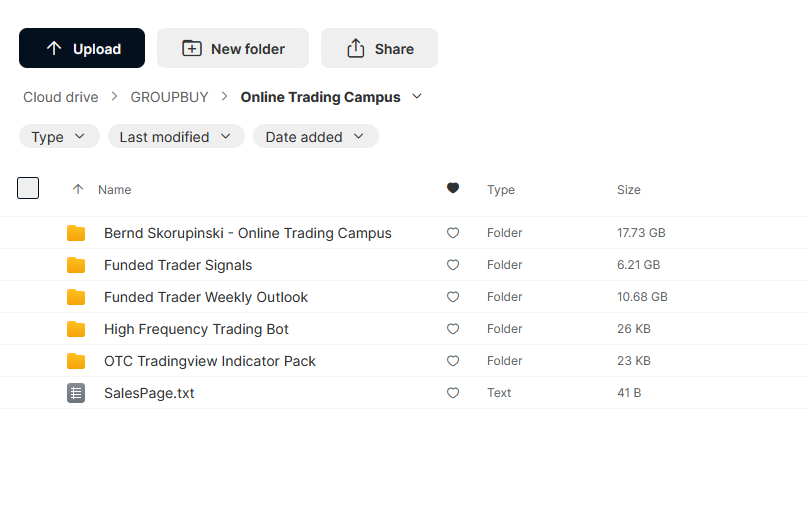Click folder icon of Funded Trader Signals

(76, 265)
